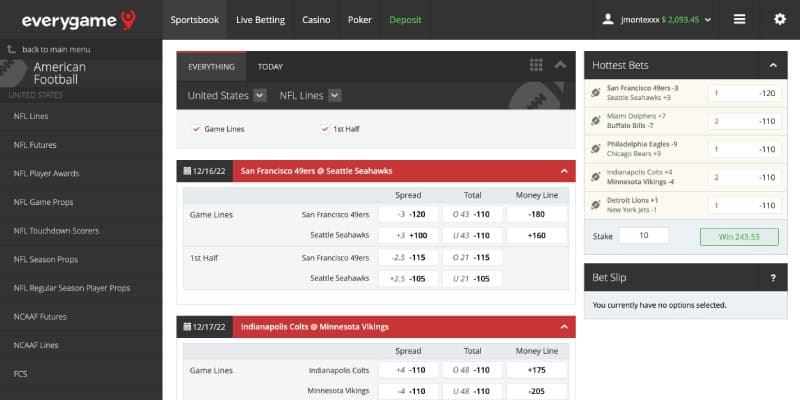This screenshot has width=800, height=400.
Task: Open the United States country dropdown
Action: (x=260, y=95)
